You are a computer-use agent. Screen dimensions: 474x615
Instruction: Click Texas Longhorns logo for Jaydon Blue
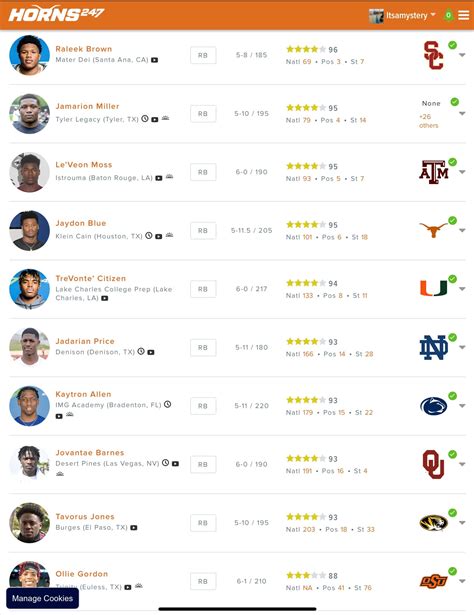pyautogui.click(x=433, y=230)
